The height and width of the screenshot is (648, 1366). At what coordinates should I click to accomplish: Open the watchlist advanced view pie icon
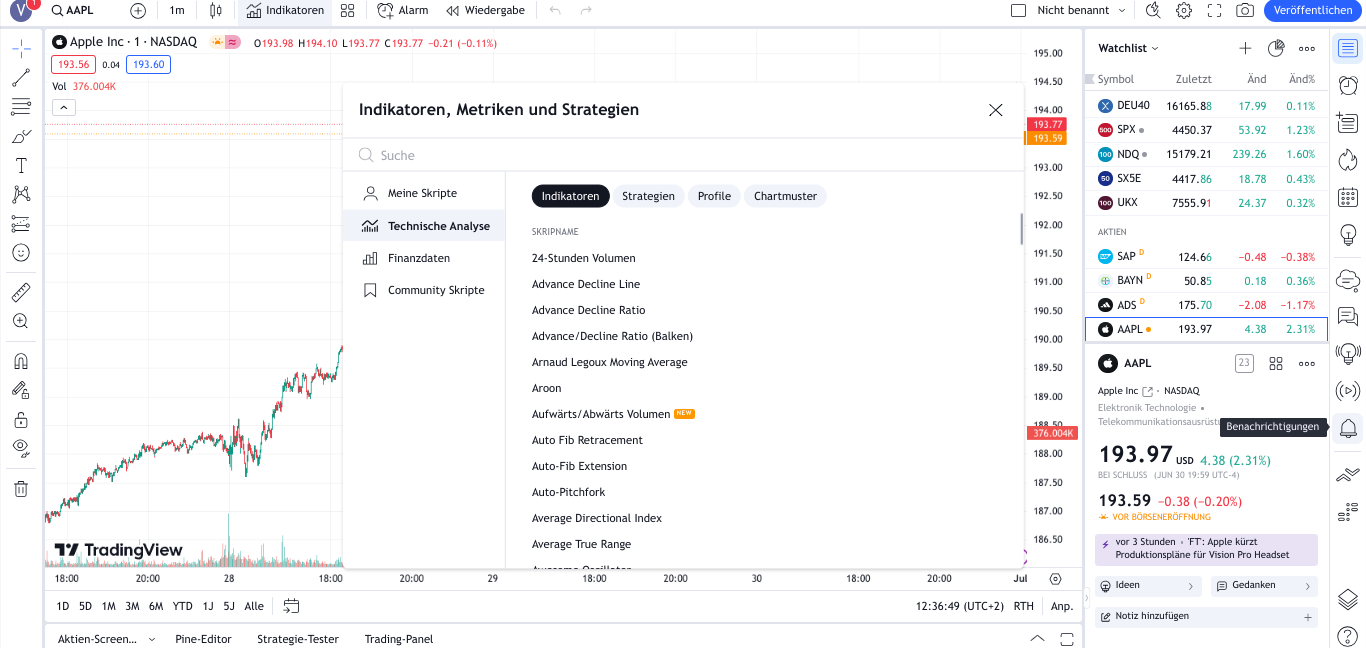pyautogui.click(x=1276, y=48)
